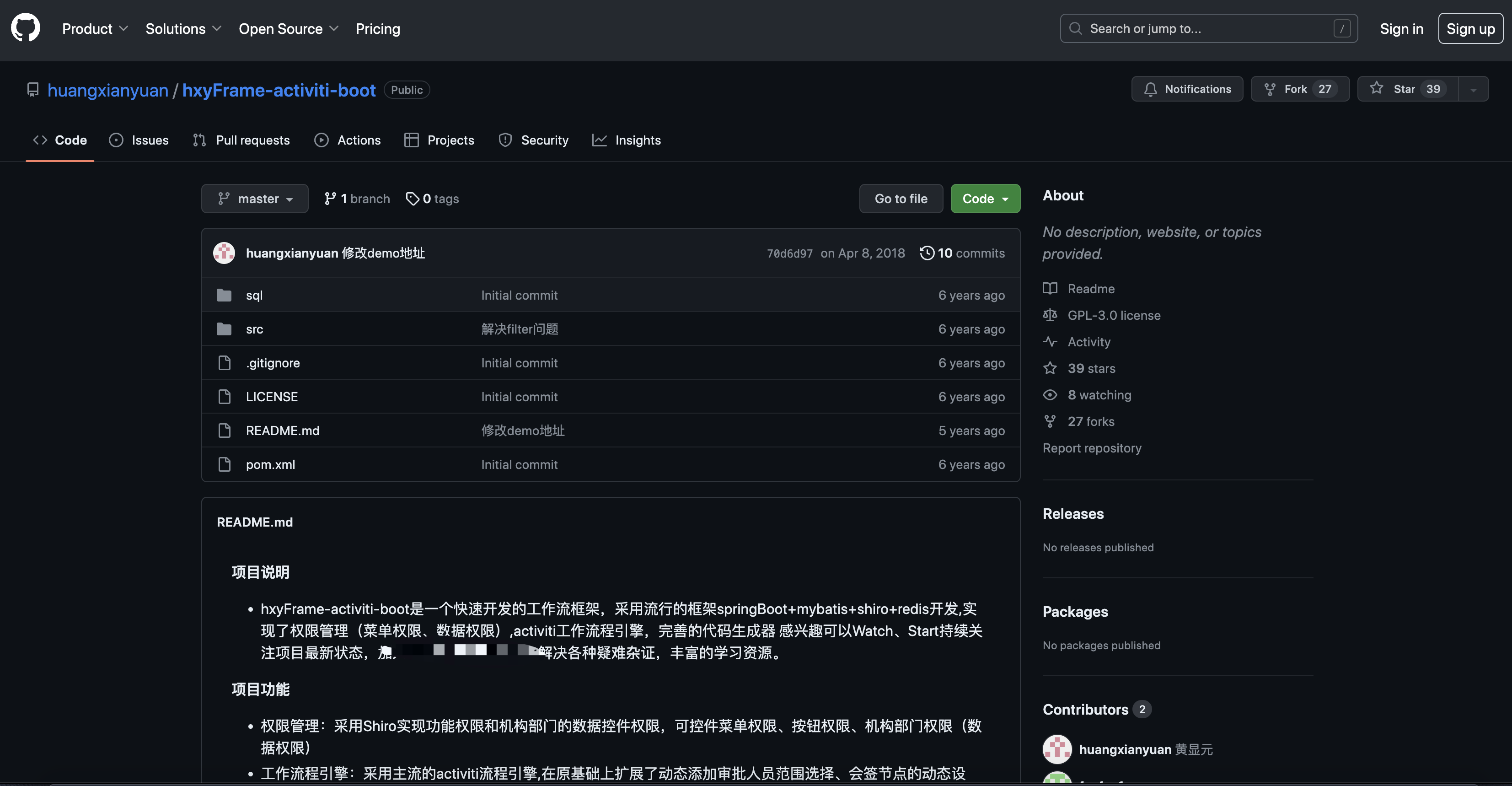
Task: Open the .gitignore file
Action: [273, 363]
